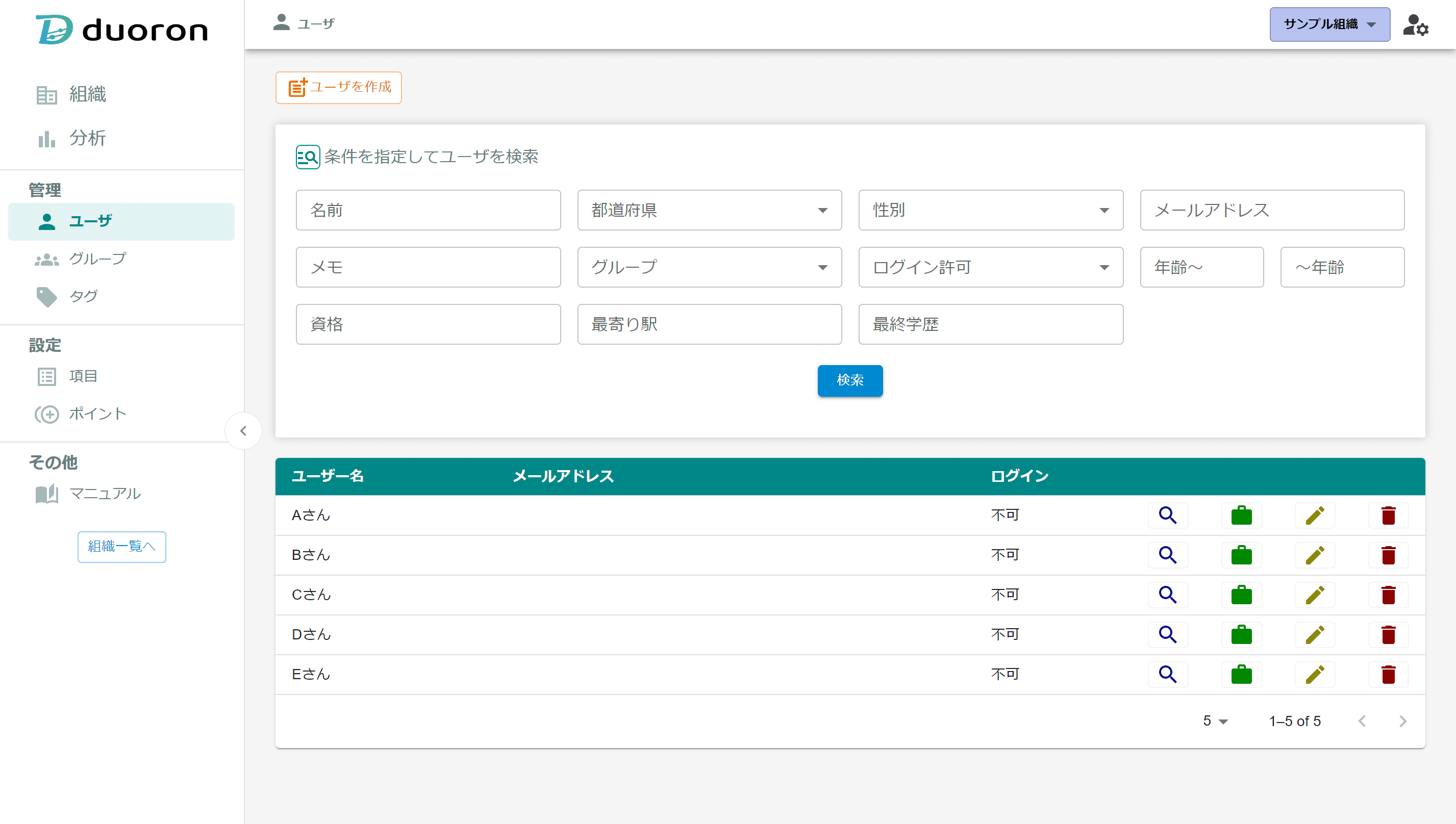Click the メールアドレス column header
The image size is (1456, 824).
pyautogui.click(x=563, y=476)
